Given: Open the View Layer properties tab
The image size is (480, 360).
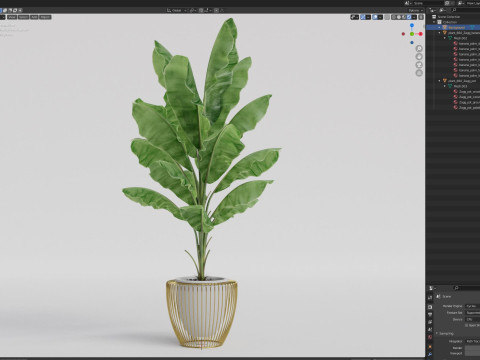Looking at the screenshot, I should pos(430,322).
